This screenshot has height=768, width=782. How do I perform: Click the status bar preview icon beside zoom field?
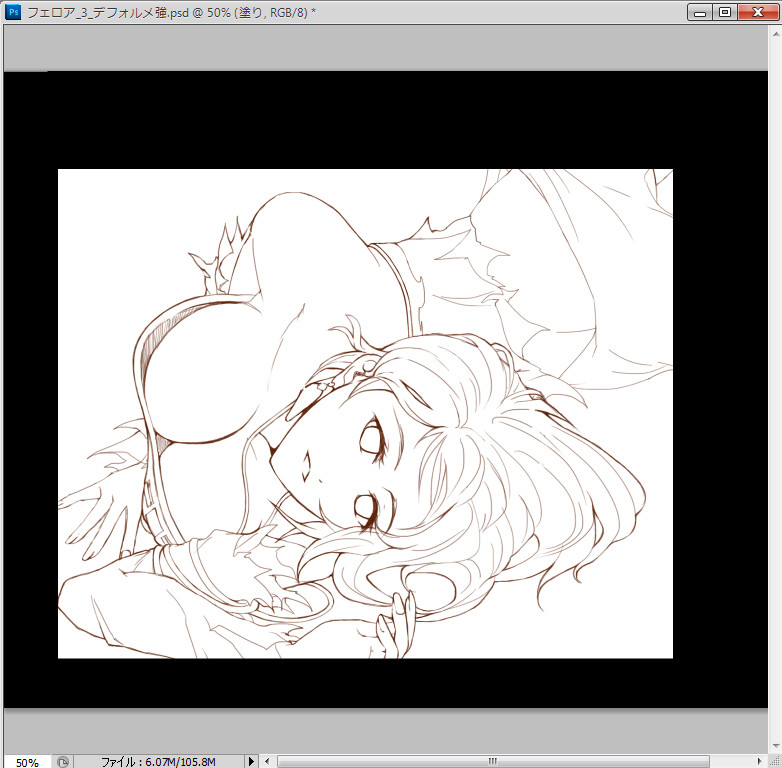63,762
